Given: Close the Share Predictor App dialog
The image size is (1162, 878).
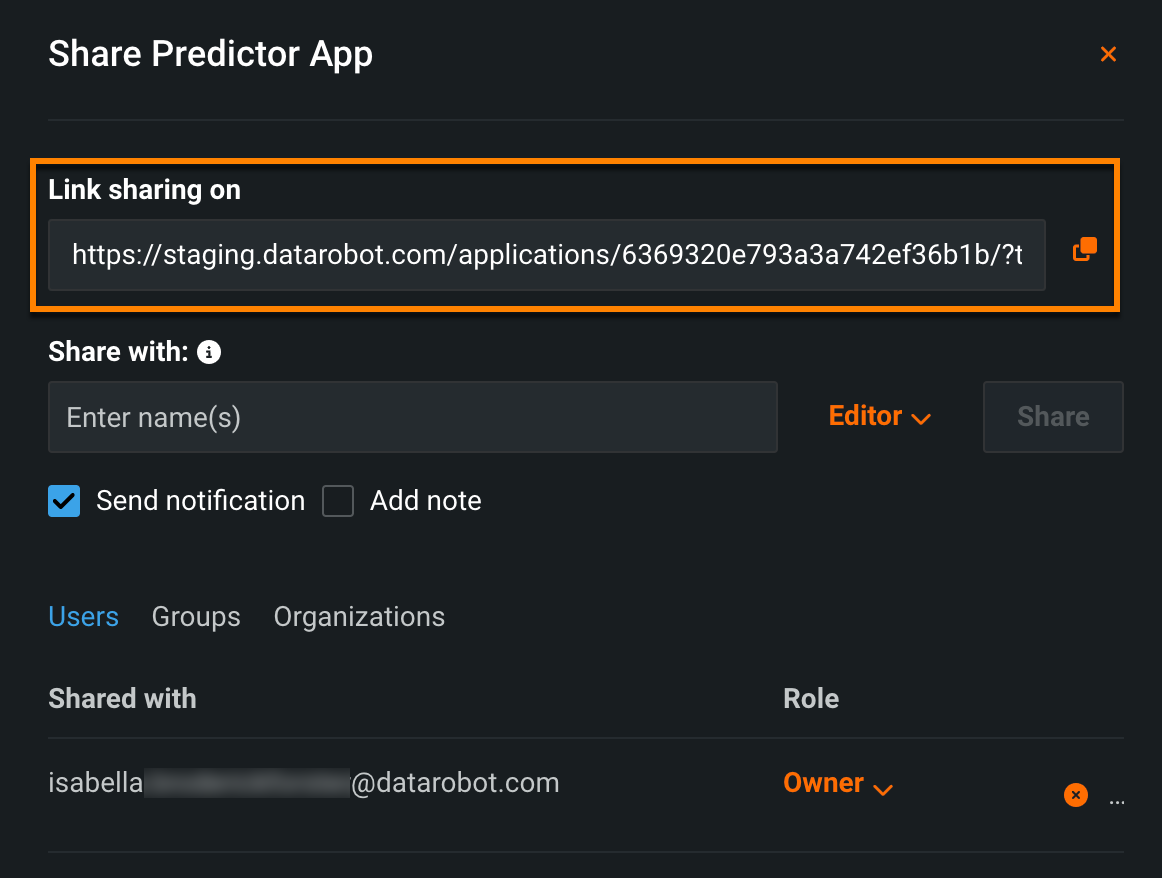Looking at the screenshot, I should (x=1108, y=54).
